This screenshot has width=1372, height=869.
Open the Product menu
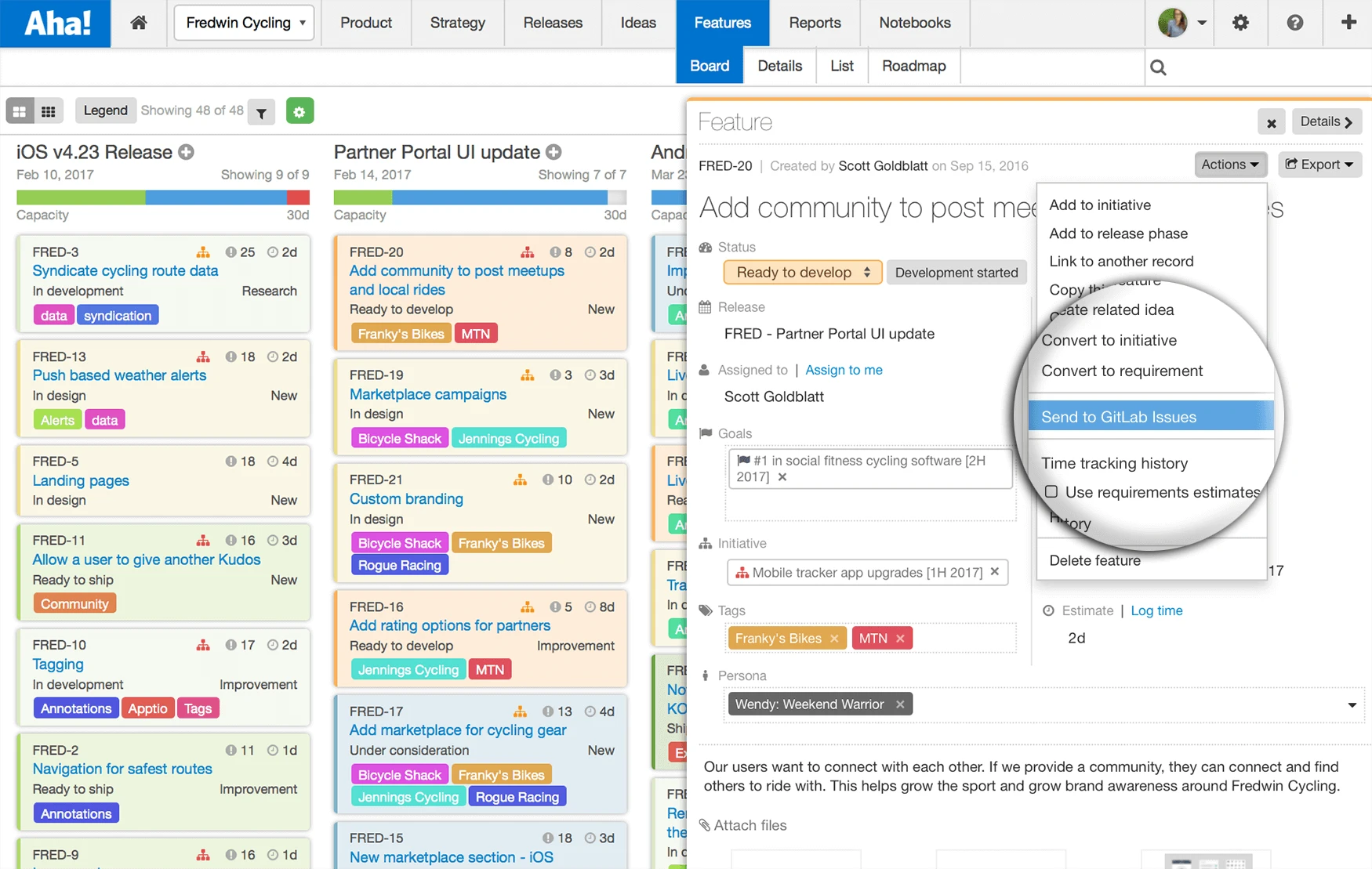point(365,23)
